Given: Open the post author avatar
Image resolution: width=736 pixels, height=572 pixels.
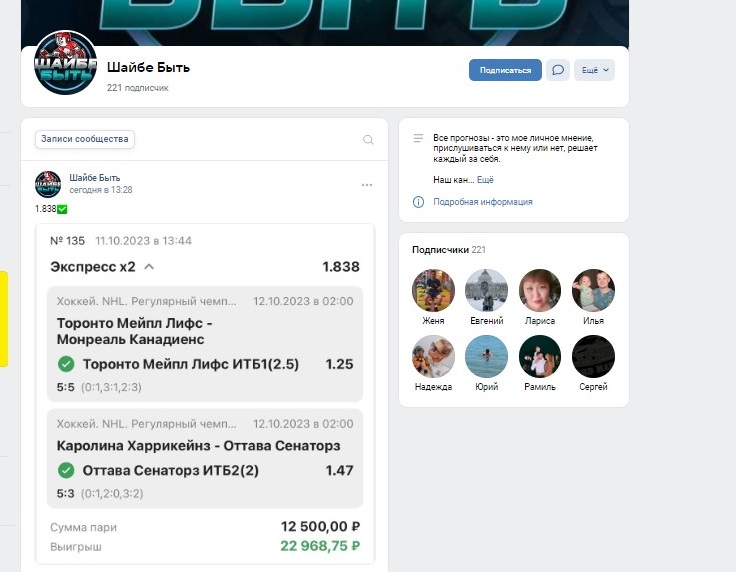Looking at the screenshot, I should [48, 184].
